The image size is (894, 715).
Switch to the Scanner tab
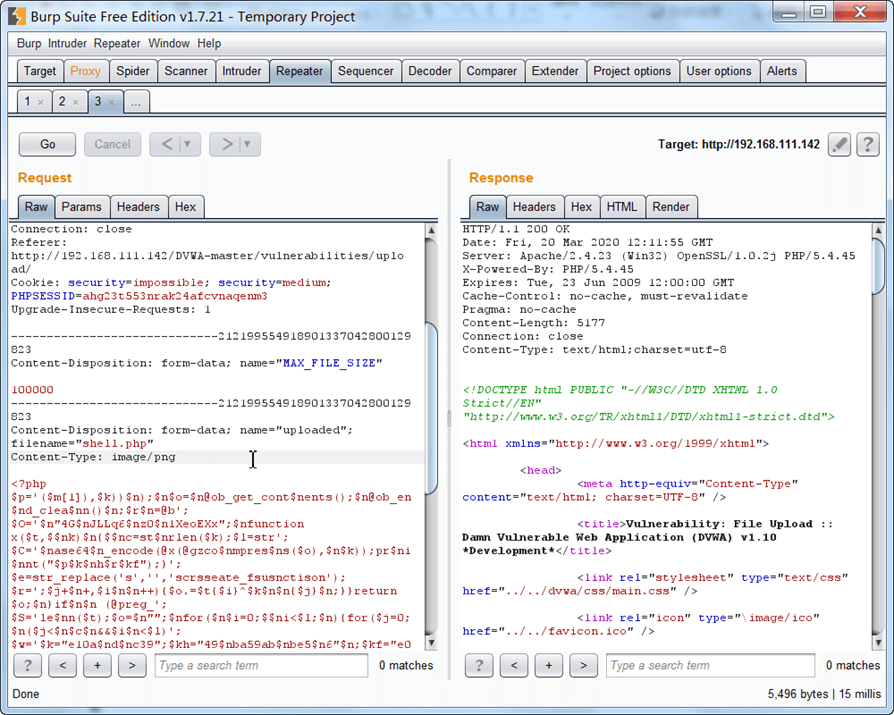click(x=186, y=71)
